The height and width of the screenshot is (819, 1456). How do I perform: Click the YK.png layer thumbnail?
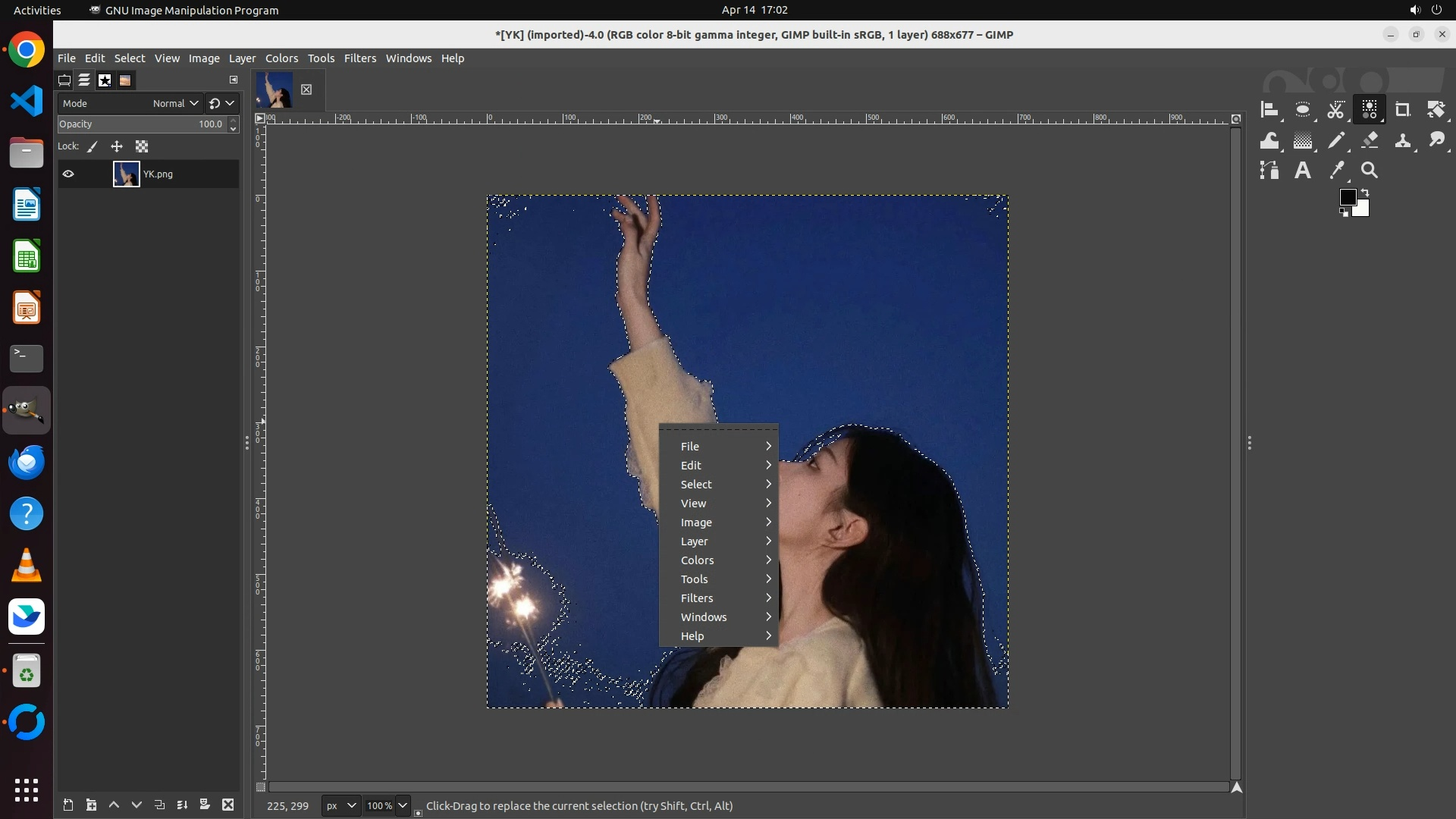pos(126,174)
